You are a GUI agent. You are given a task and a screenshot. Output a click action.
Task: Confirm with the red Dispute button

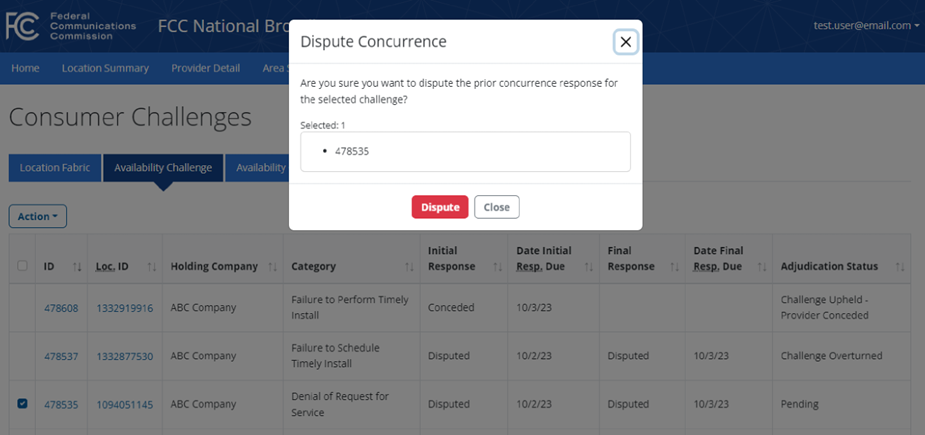pos(440,207)
